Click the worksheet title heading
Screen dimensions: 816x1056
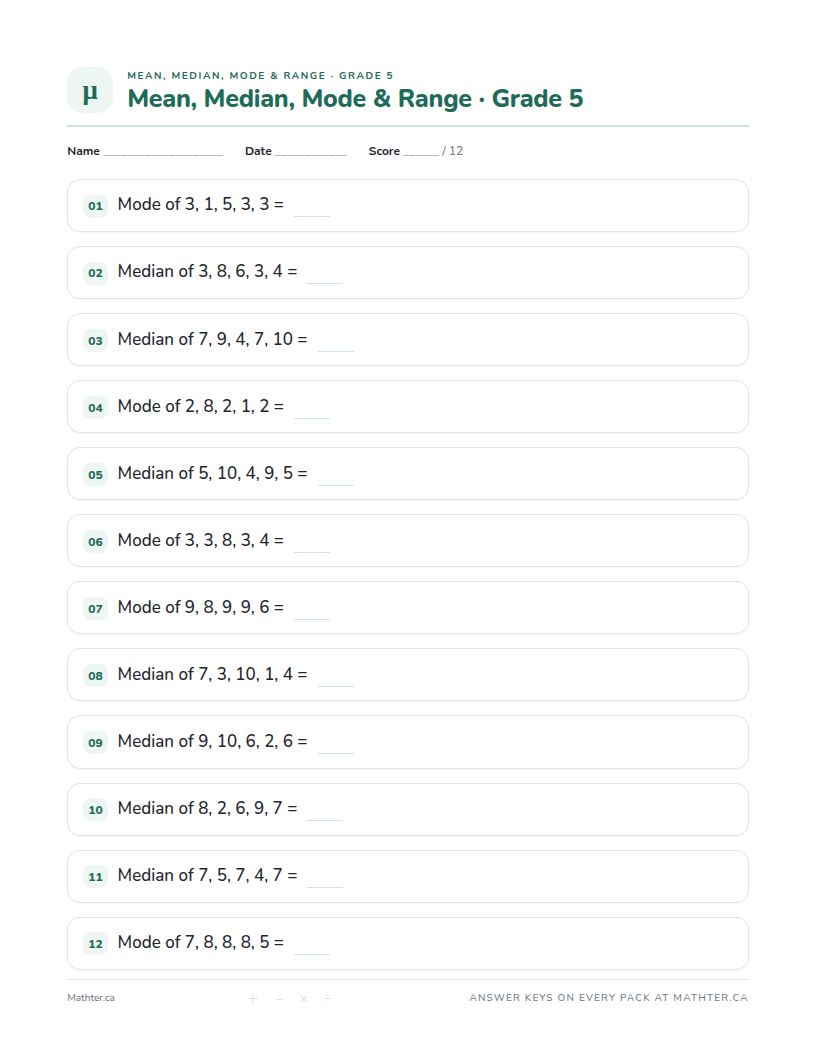(355, 98)
